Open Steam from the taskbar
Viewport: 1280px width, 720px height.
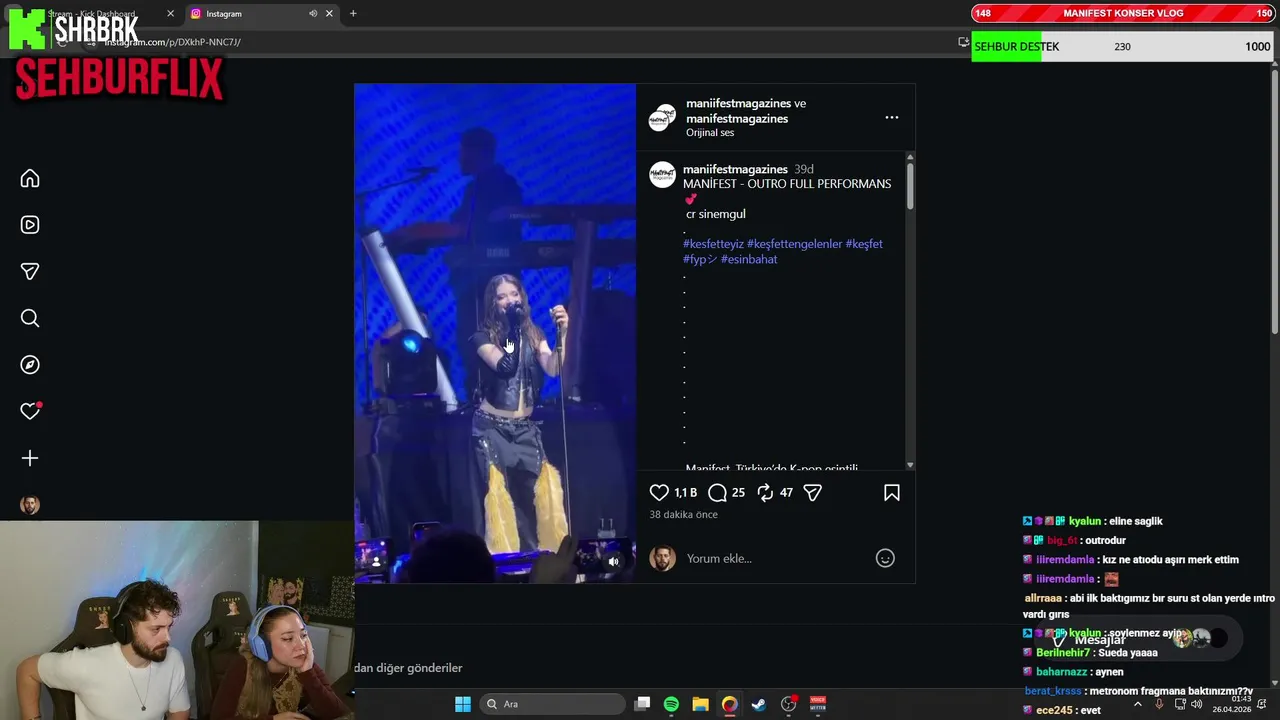(x=758, y=704)
